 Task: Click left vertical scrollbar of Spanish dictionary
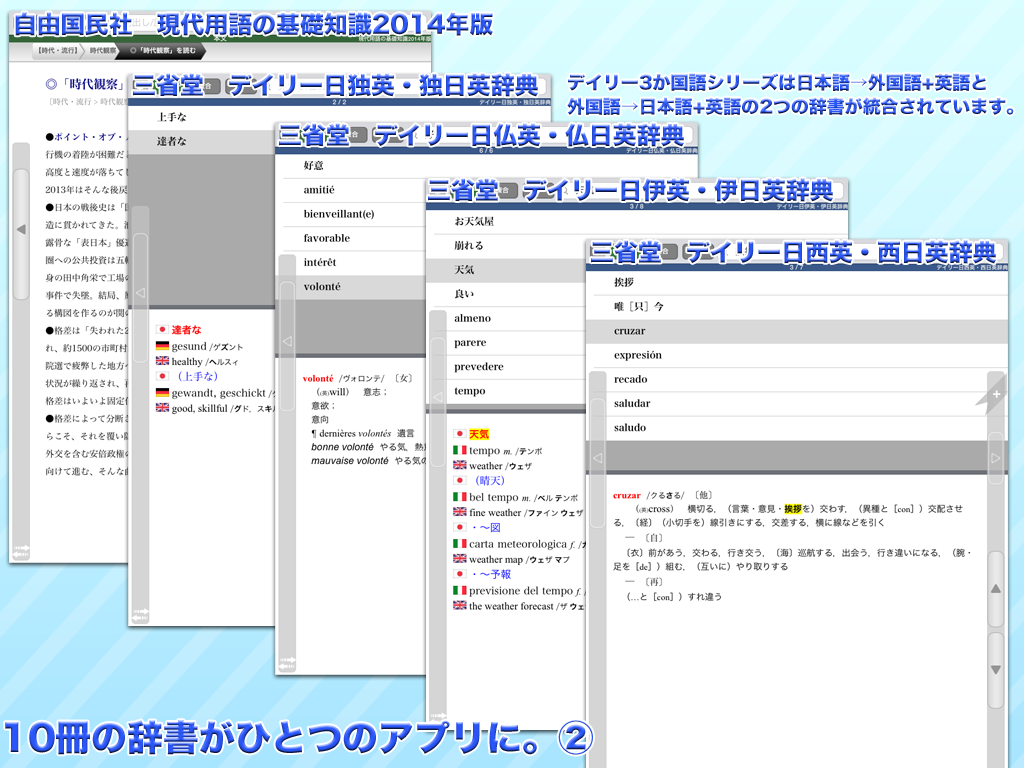598,568
